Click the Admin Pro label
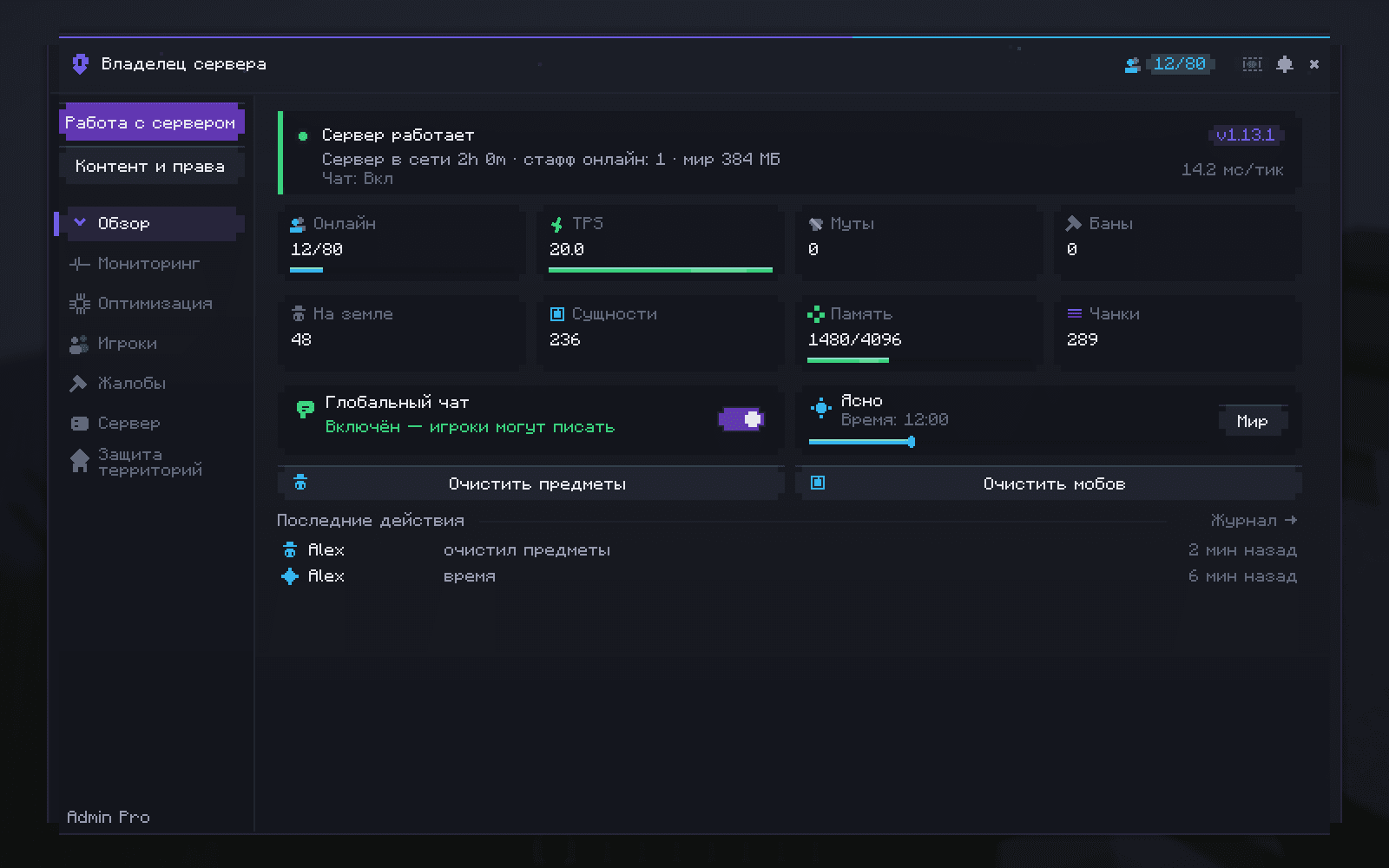 [109, 817]
